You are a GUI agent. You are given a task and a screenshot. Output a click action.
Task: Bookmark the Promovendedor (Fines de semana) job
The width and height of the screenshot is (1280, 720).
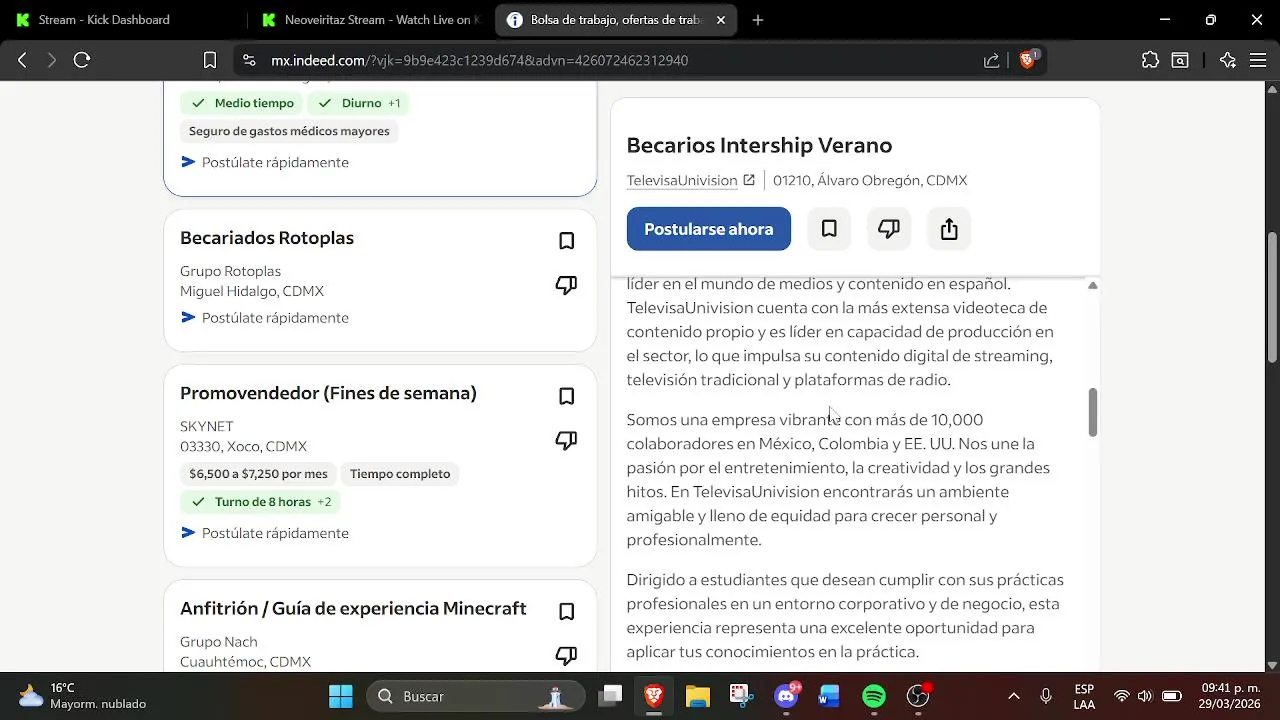(566, 396)
